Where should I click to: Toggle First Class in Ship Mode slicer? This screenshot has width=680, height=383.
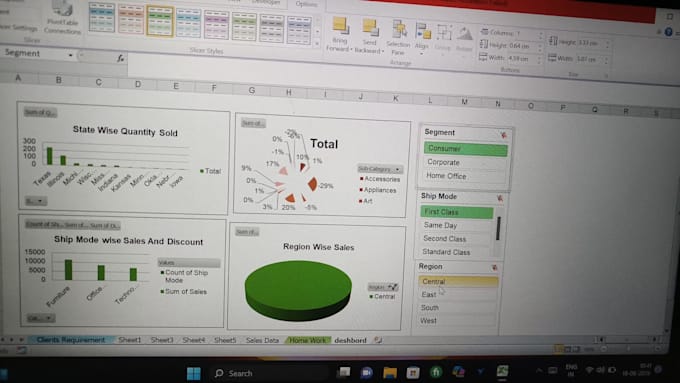tap(457, 212)
